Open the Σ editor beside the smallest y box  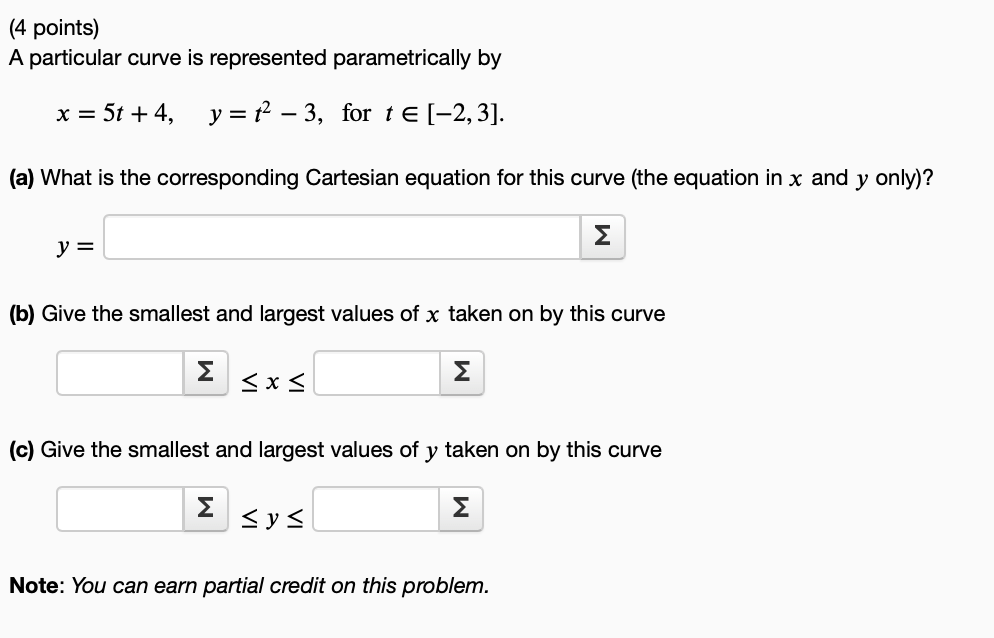pyautogui.click(x=203, y=508)
